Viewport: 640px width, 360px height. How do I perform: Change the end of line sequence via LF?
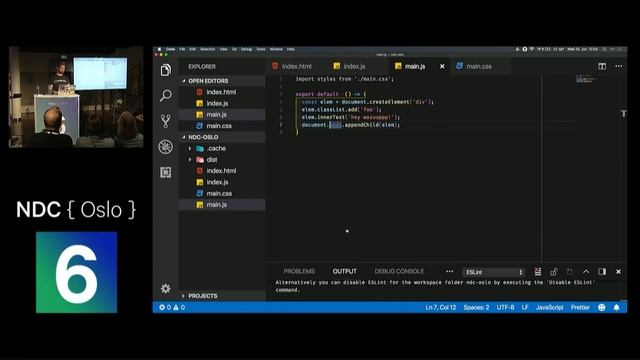click(x=525, y=307)
